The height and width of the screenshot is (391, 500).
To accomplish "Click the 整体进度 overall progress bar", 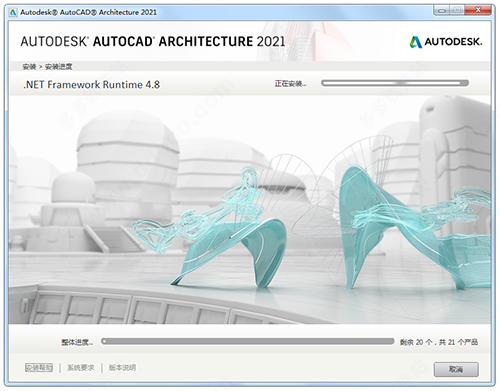I will 248,341.
